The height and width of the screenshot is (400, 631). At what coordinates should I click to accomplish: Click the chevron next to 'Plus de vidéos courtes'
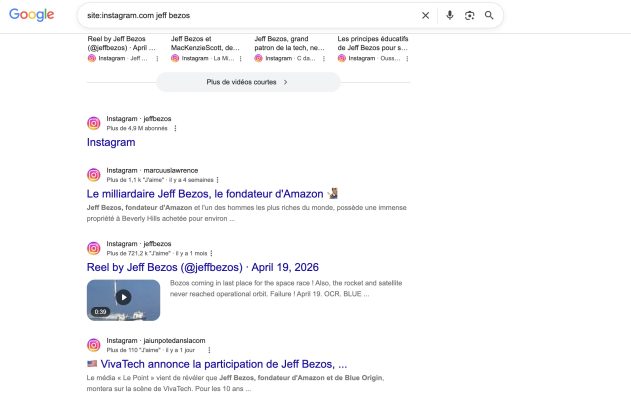point(285,82)
